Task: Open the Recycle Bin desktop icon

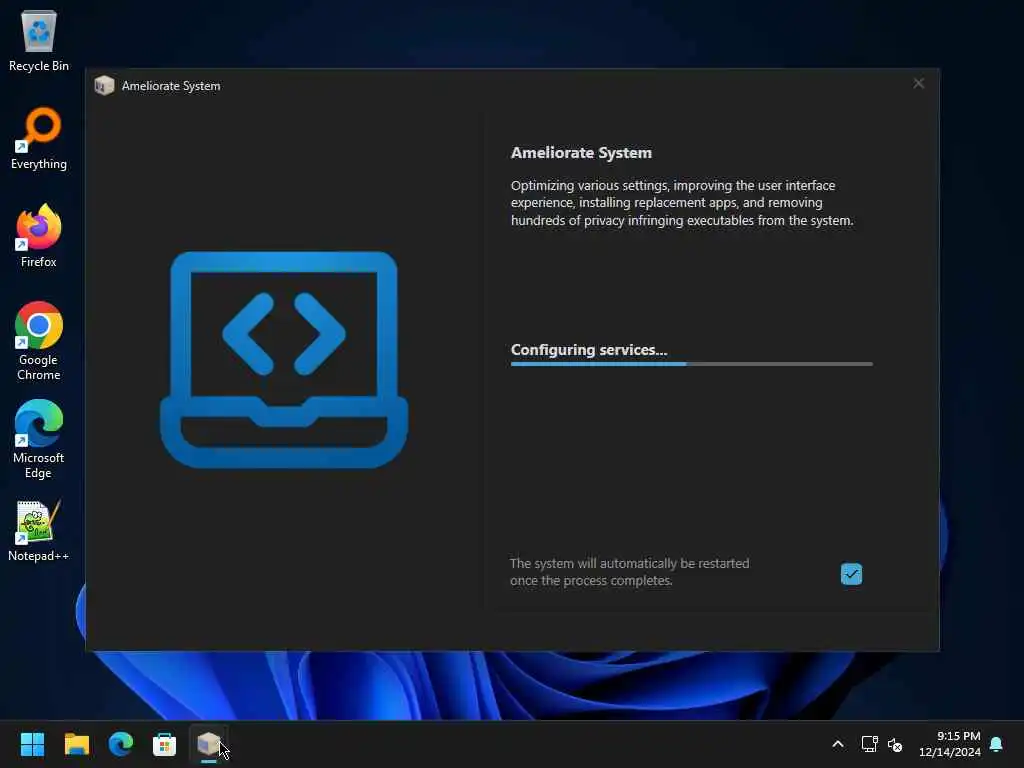Action: click(39, 40)
